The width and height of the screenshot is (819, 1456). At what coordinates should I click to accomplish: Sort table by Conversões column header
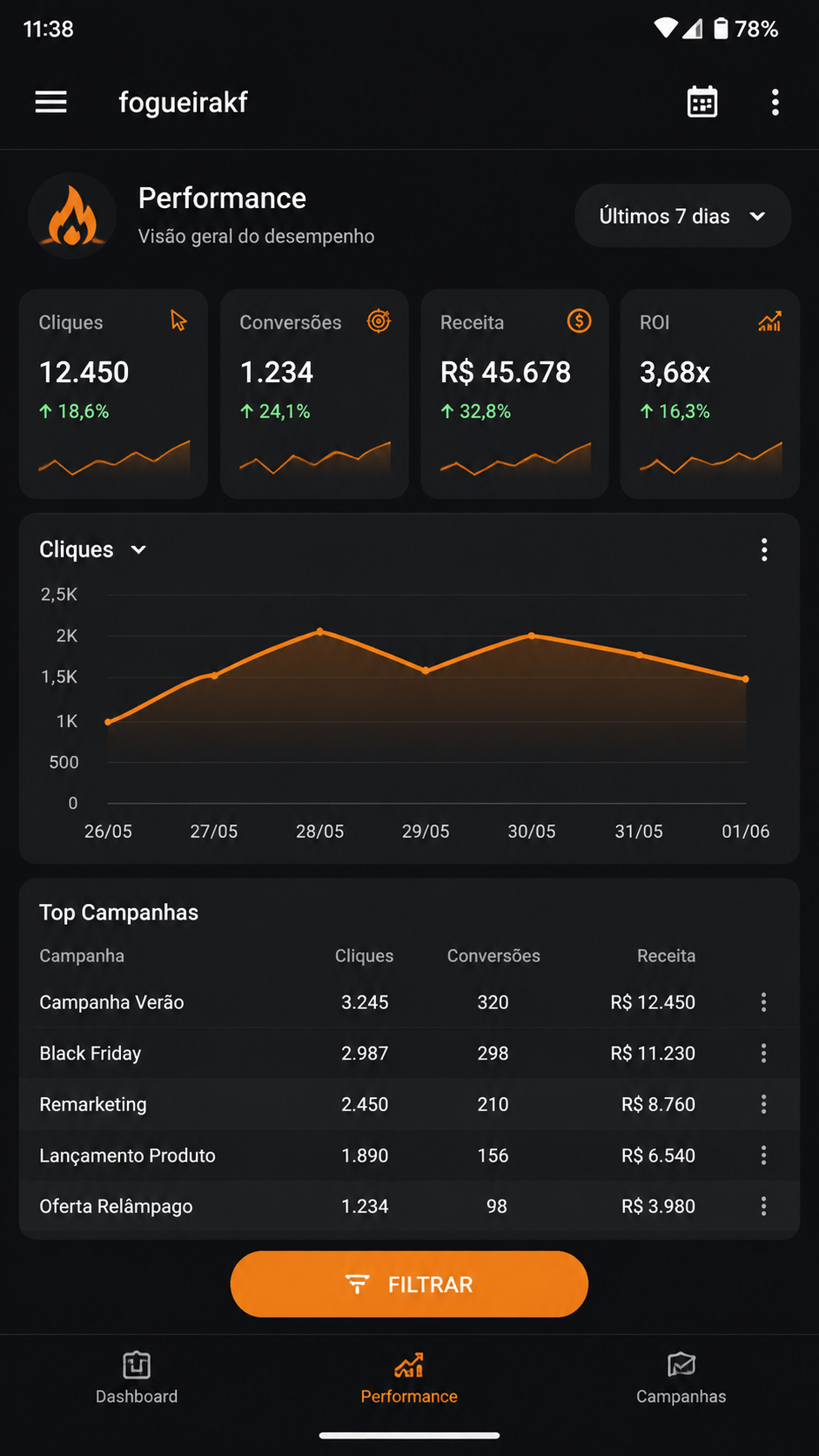click(493, 955)
